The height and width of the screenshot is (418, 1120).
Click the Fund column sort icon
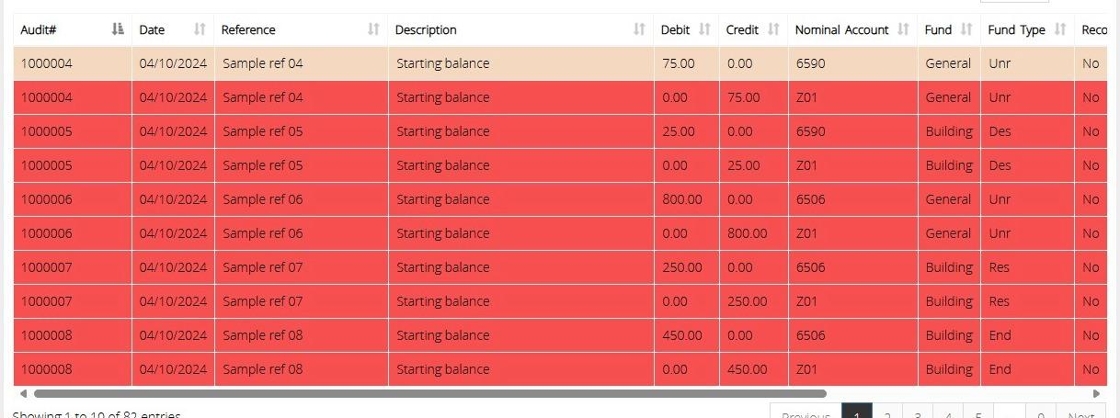(x=966, y=30)
